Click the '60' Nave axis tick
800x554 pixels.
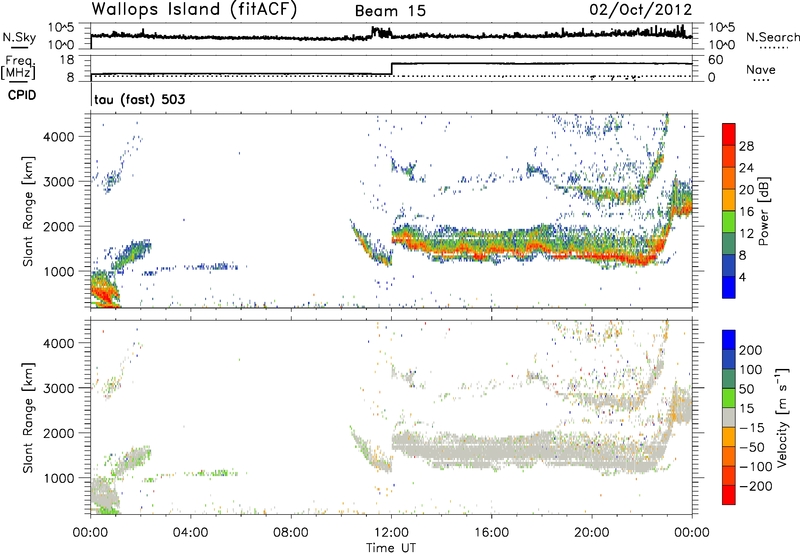click(x=715, y=60)
